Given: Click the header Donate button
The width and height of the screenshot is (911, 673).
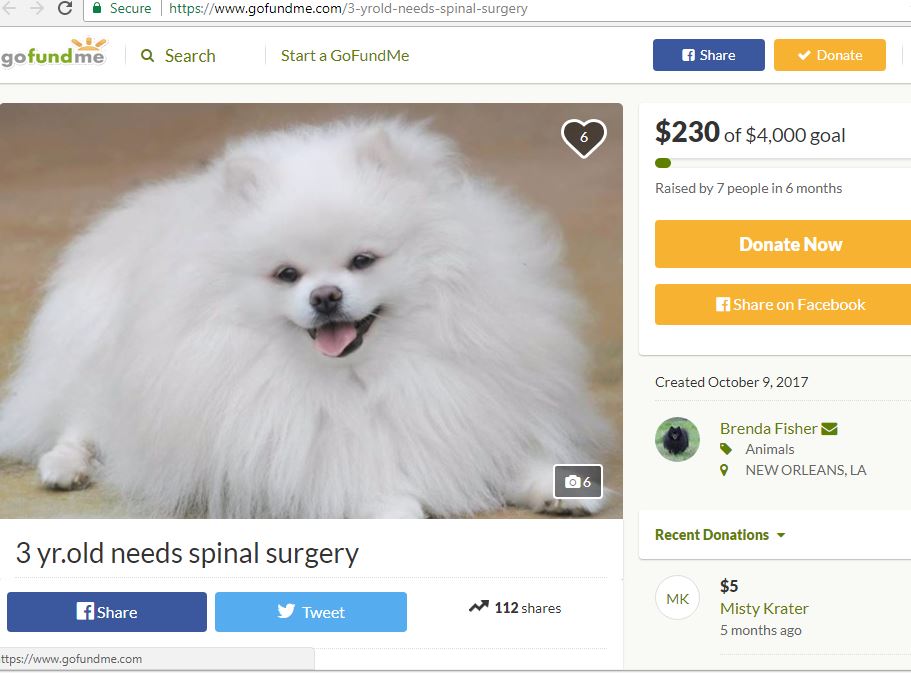Looking at the screenshot, I should tap(830, 55).
